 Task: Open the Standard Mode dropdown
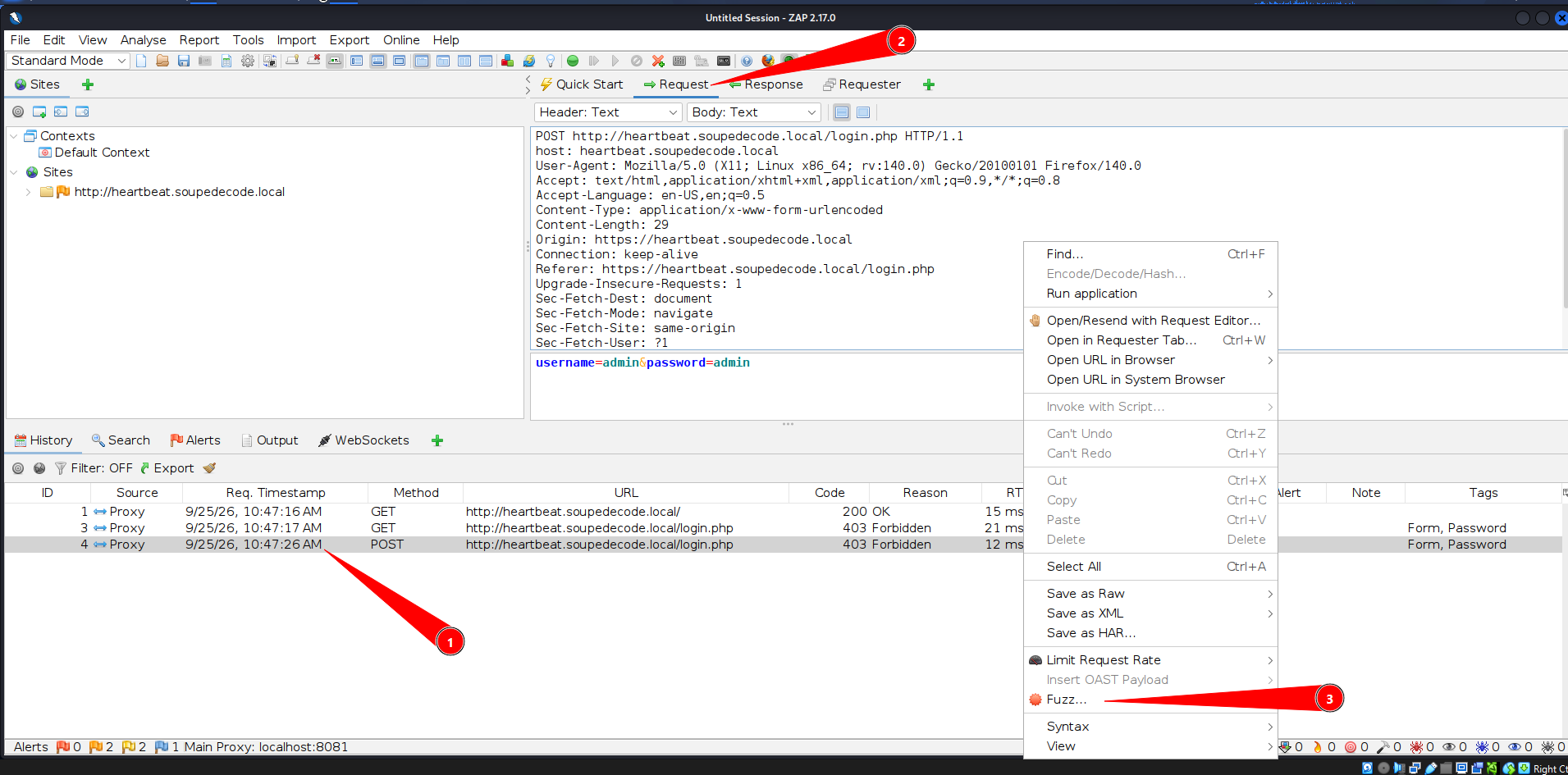(x=68, y=61)
